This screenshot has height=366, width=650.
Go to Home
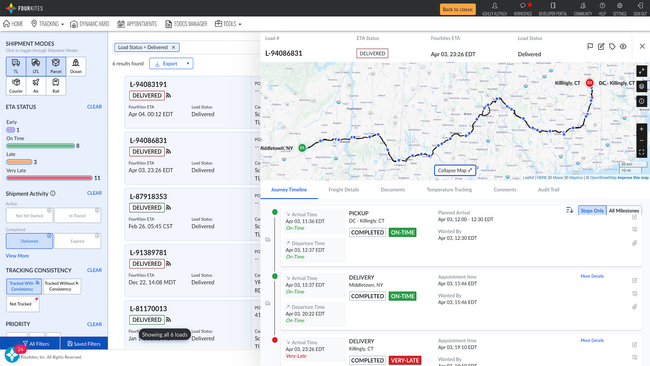point(13,24)
